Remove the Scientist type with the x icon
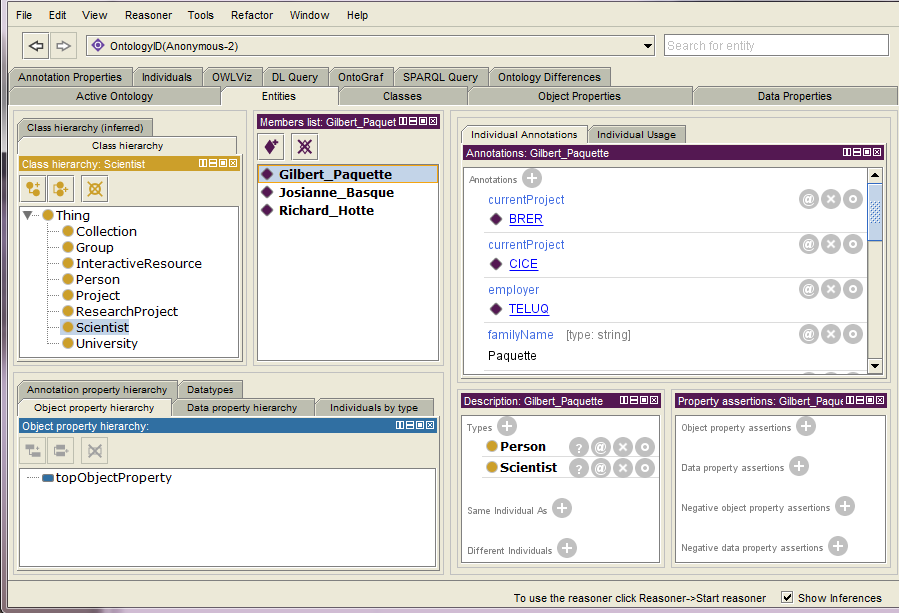Viewport: 899px width, 613px height. point(622,468)
